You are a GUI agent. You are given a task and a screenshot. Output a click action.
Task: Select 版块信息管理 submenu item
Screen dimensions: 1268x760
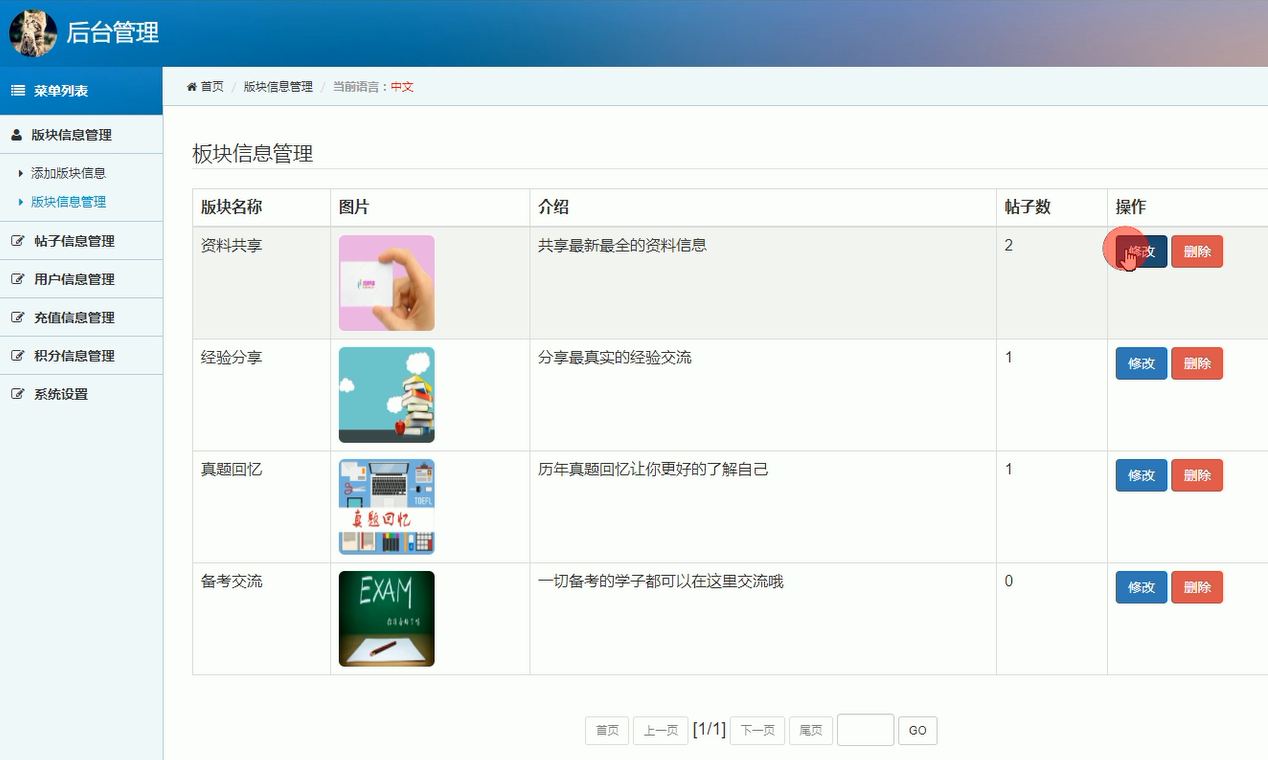(x=68, y=202)
